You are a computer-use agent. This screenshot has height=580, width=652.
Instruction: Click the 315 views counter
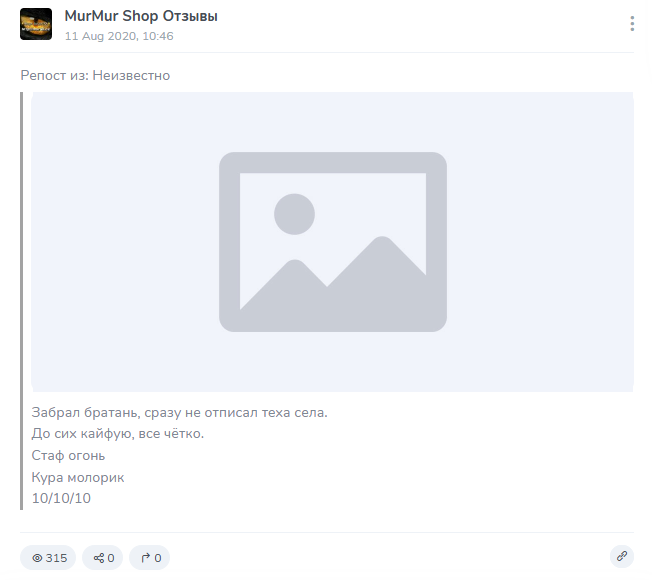point(57,558)
